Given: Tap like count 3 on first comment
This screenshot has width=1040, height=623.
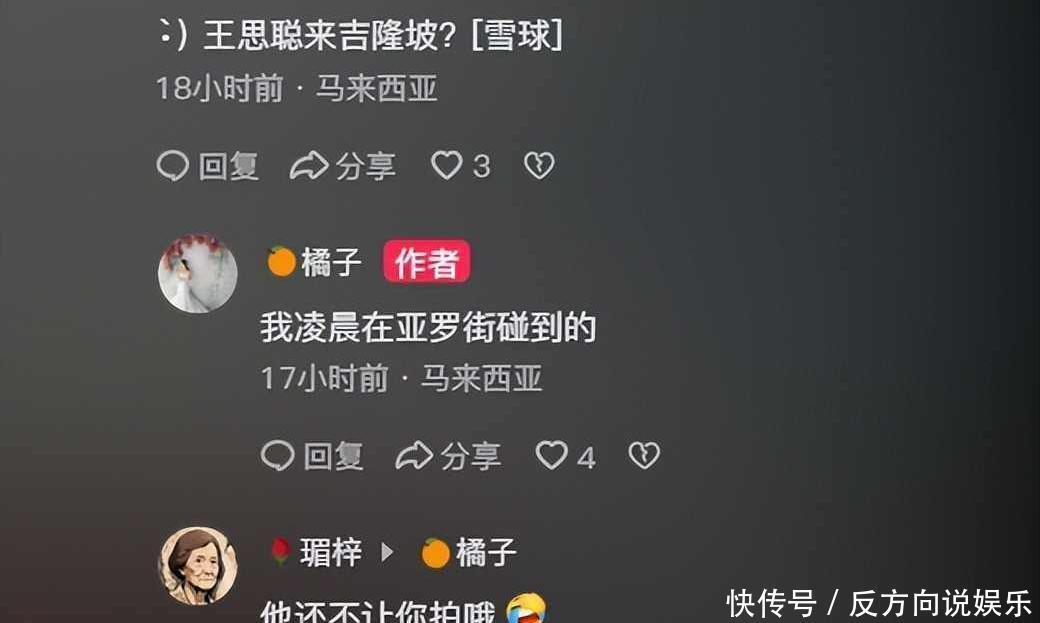Looking at the screenshot, I should point(482,167).
